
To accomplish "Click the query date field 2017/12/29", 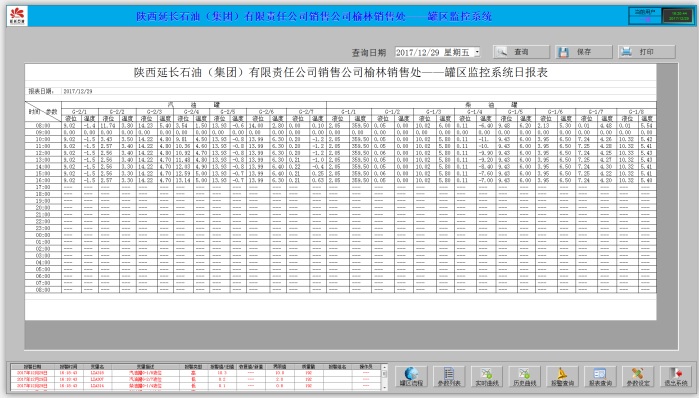I will click(x=434, y=52).
